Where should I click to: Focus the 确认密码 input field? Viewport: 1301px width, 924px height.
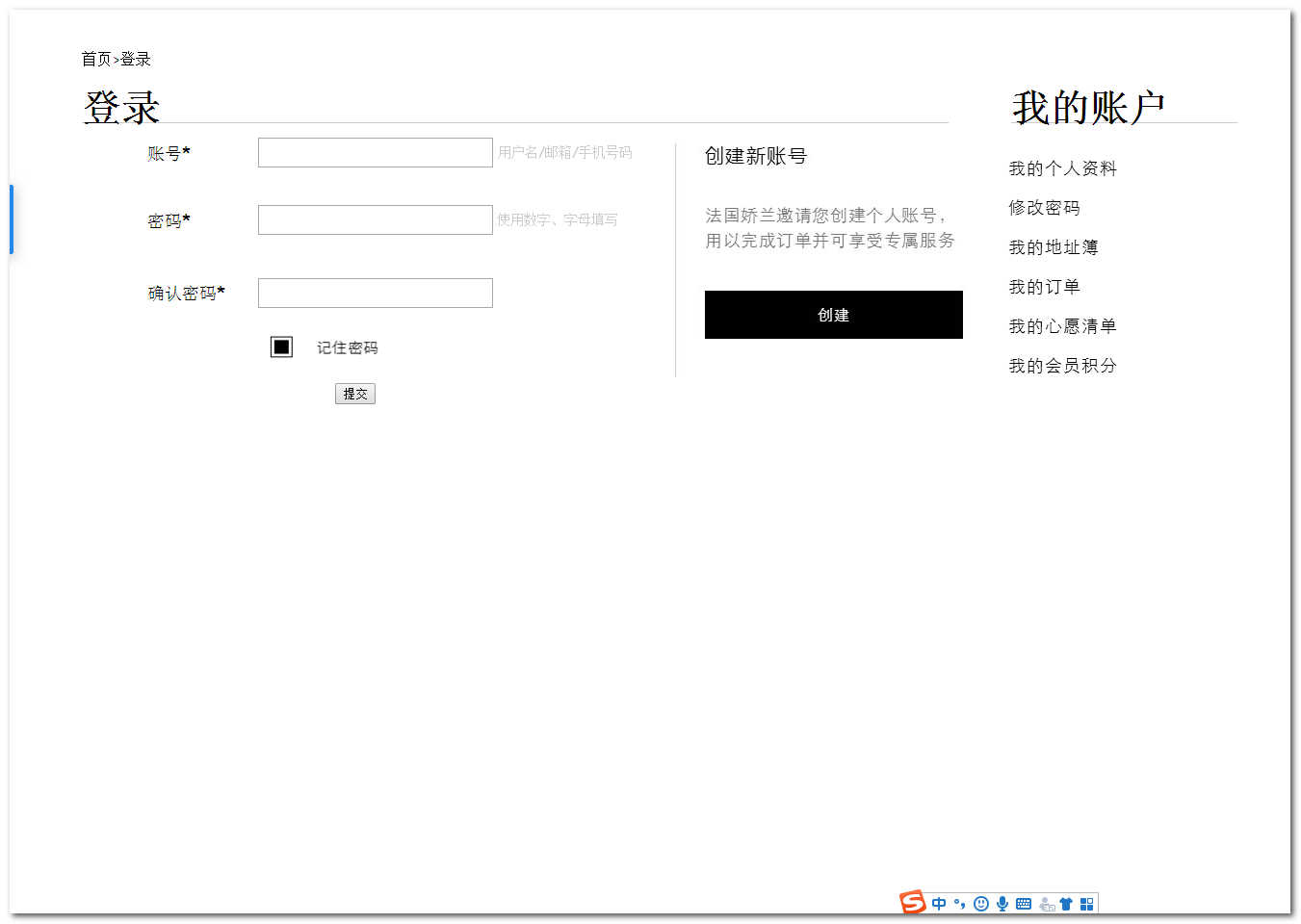(376, 293)
